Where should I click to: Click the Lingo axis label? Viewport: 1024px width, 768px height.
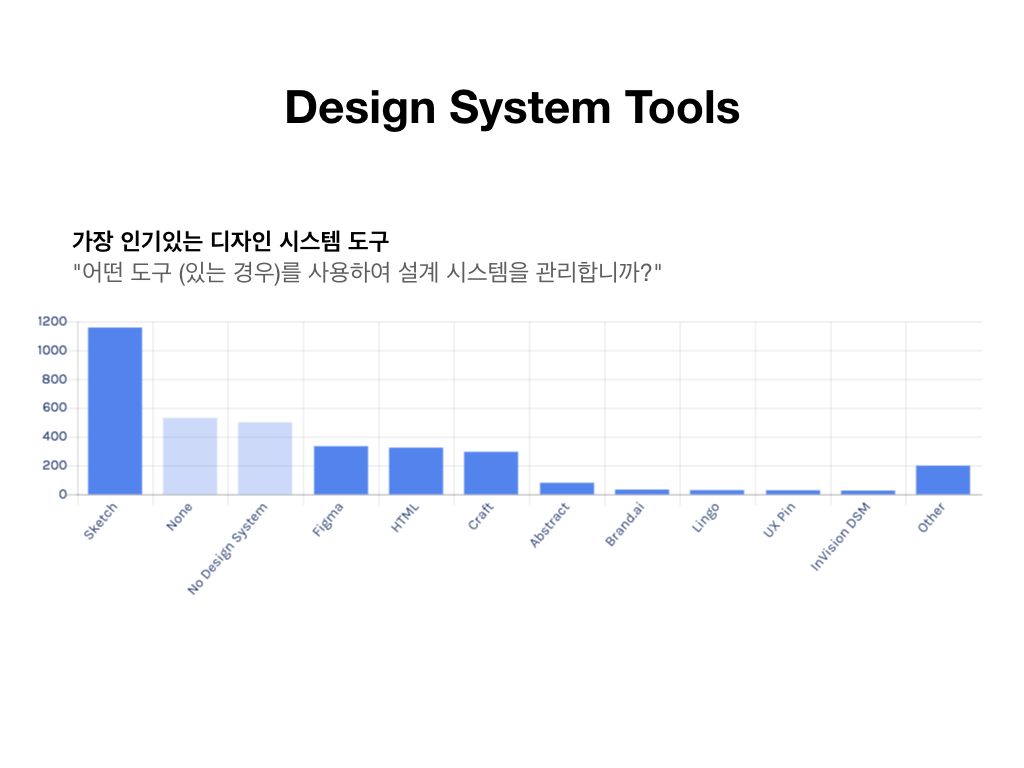click(x=704, y=519)
